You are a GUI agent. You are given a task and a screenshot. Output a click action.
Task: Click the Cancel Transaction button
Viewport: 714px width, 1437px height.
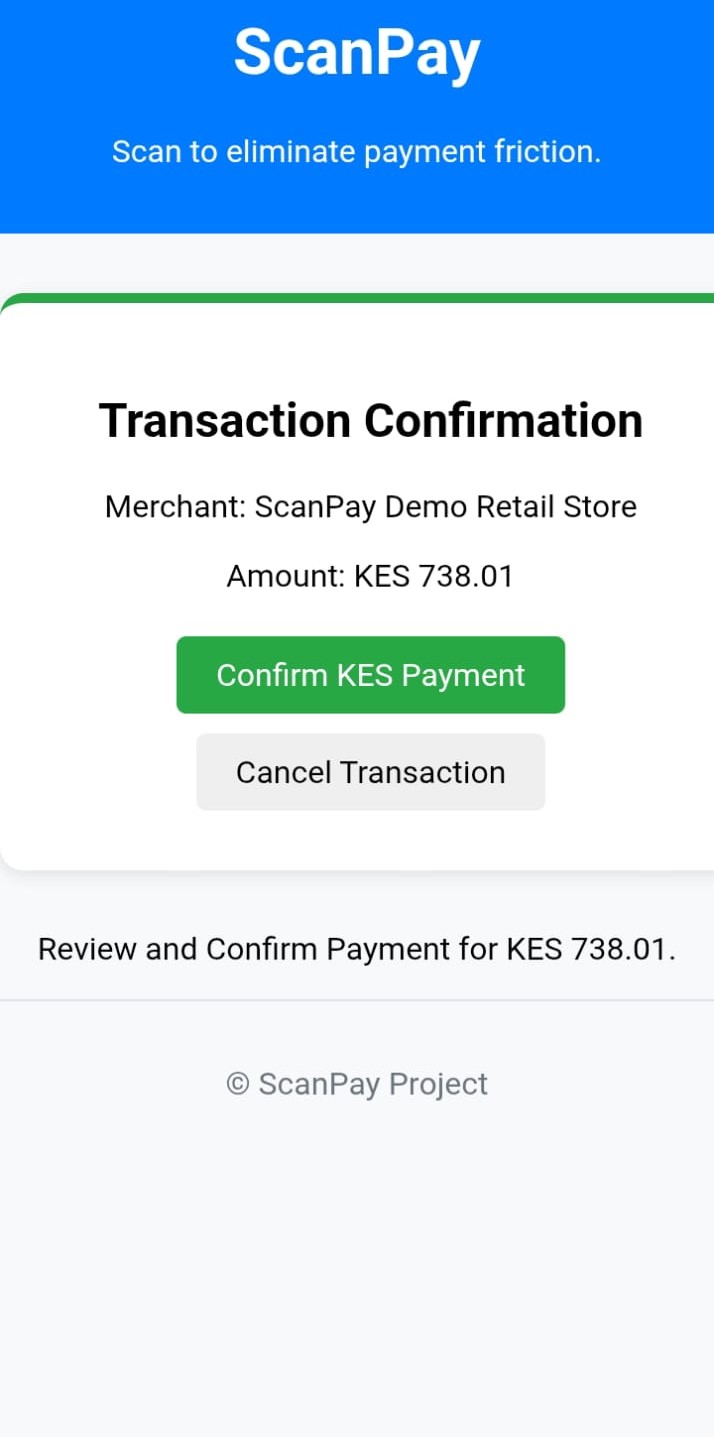pyautogui.click(x=370, y=772)
